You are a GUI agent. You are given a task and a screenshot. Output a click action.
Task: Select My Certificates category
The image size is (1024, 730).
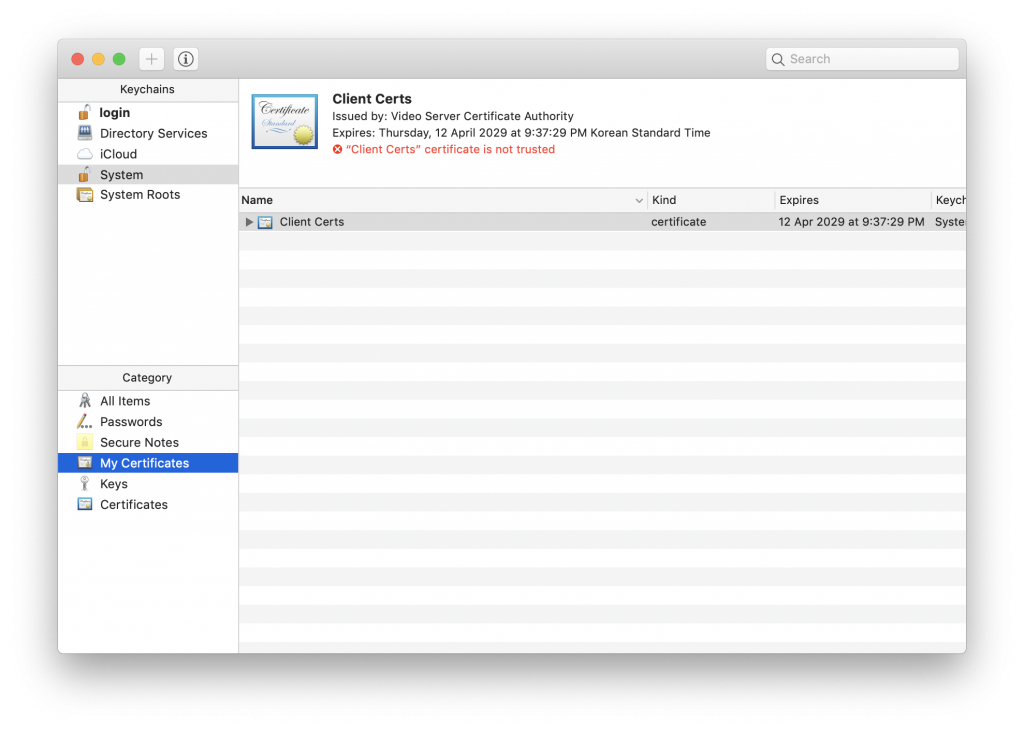click(x=148, y=463)
